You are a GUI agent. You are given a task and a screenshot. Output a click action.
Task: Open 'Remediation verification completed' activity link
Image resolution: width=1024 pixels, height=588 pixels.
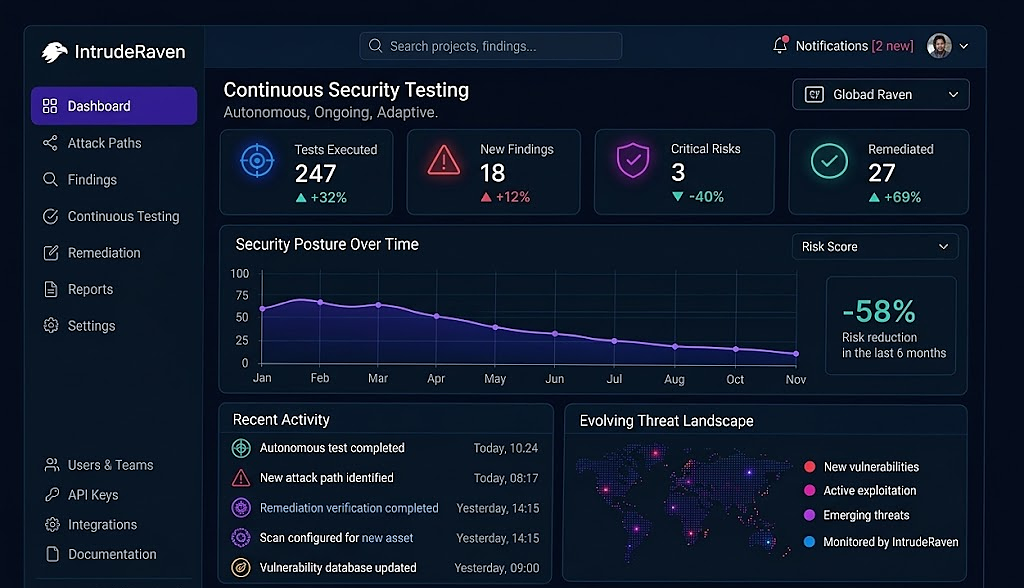pos(349,508)
